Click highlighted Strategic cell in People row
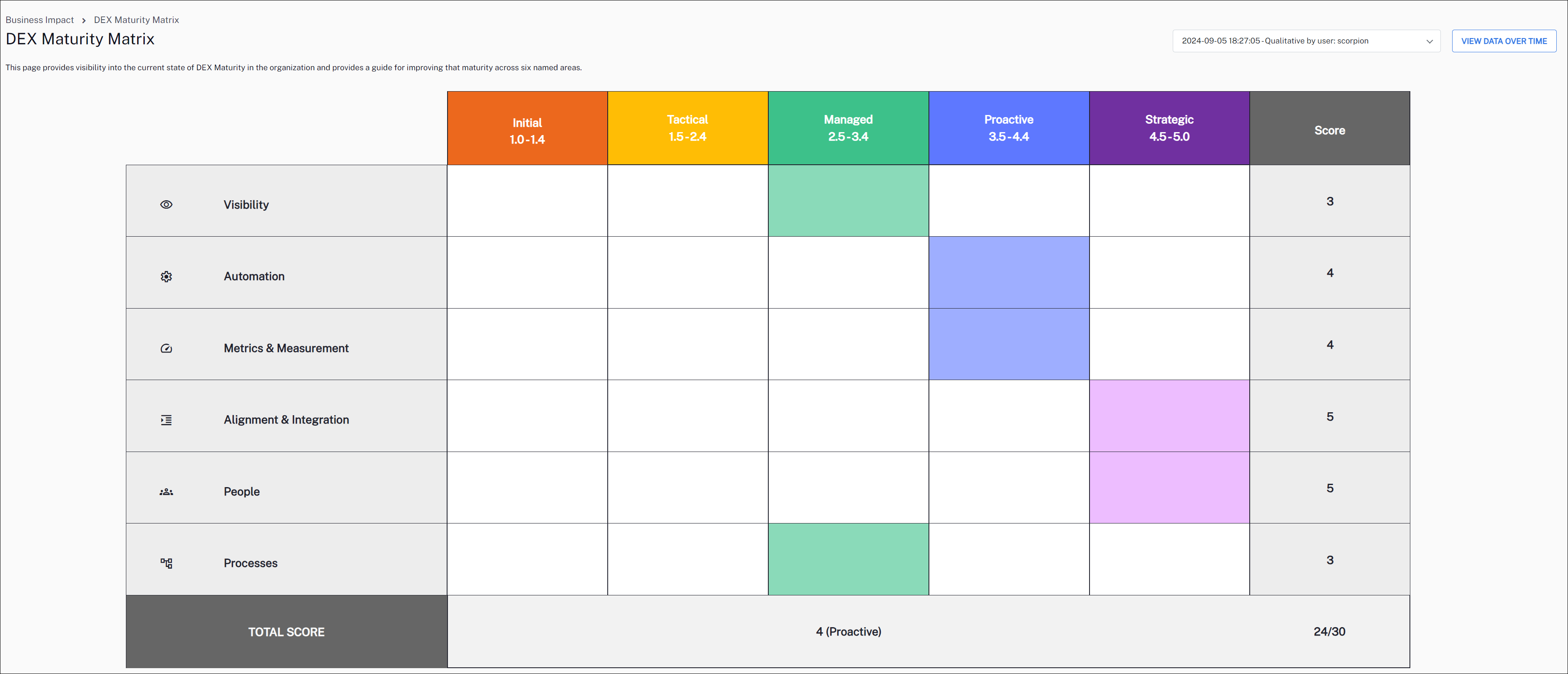The width and height of the screenshot is (1568, 674). (x=1169, y=488)
